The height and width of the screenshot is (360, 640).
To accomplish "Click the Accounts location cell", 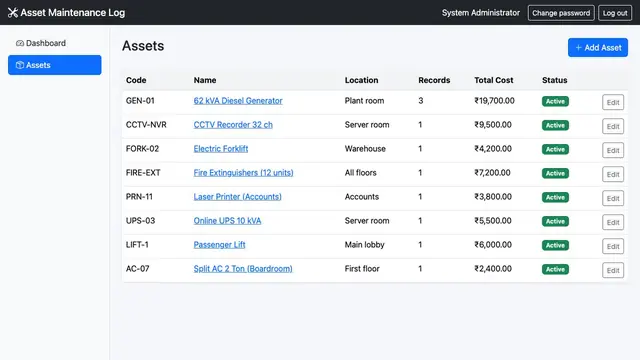I will click(x=362, y=197).
